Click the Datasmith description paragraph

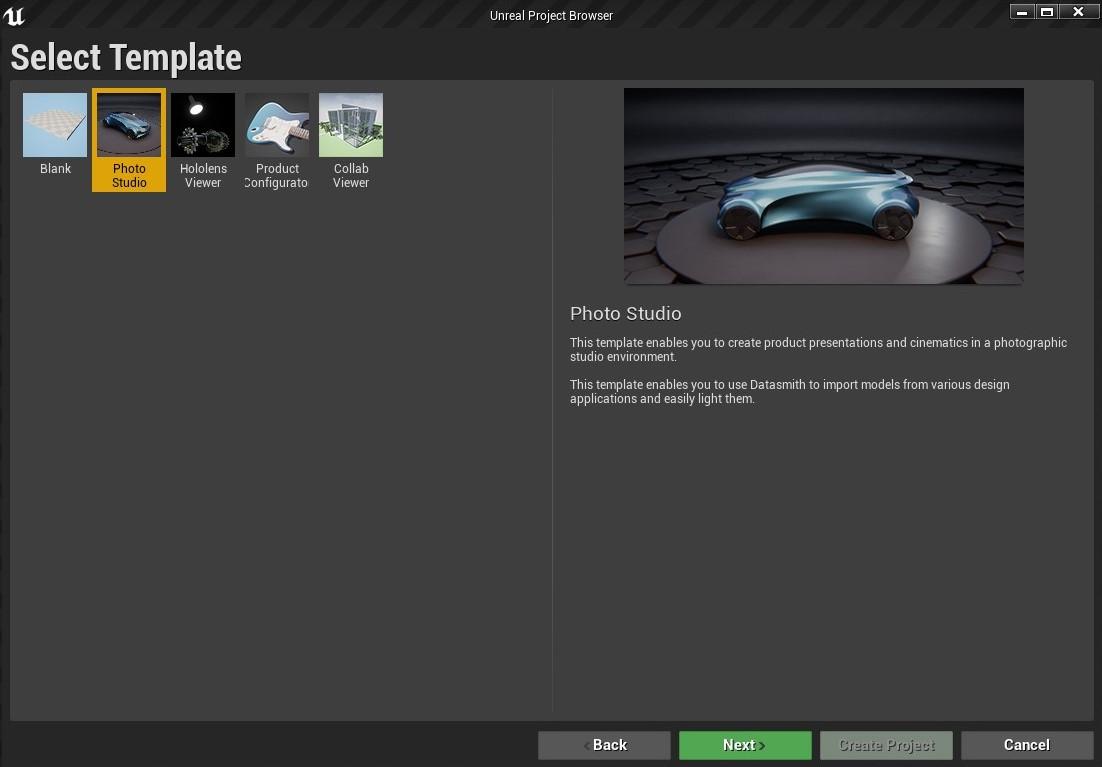coord(789,392)
